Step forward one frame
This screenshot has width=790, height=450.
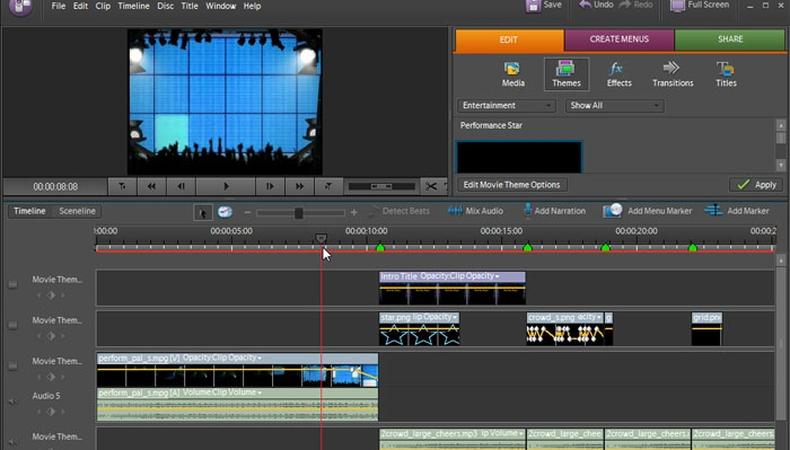[x=270, y=186]
